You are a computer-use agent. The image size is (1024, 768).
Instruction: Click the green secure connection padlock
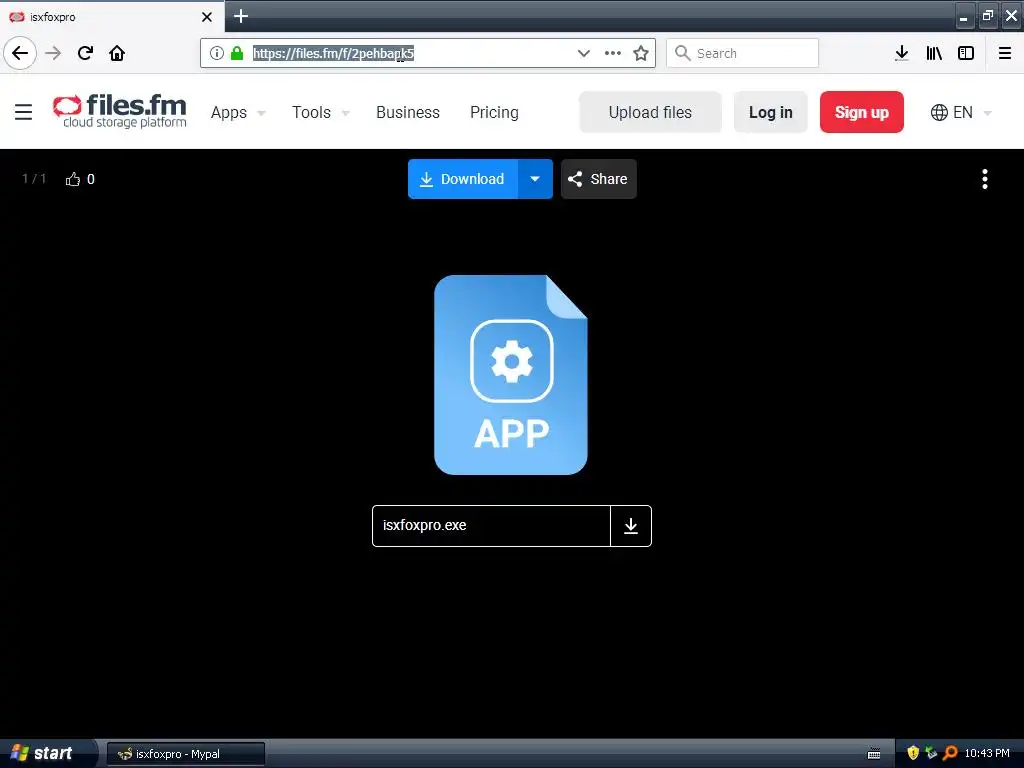(x=237, y=53)
